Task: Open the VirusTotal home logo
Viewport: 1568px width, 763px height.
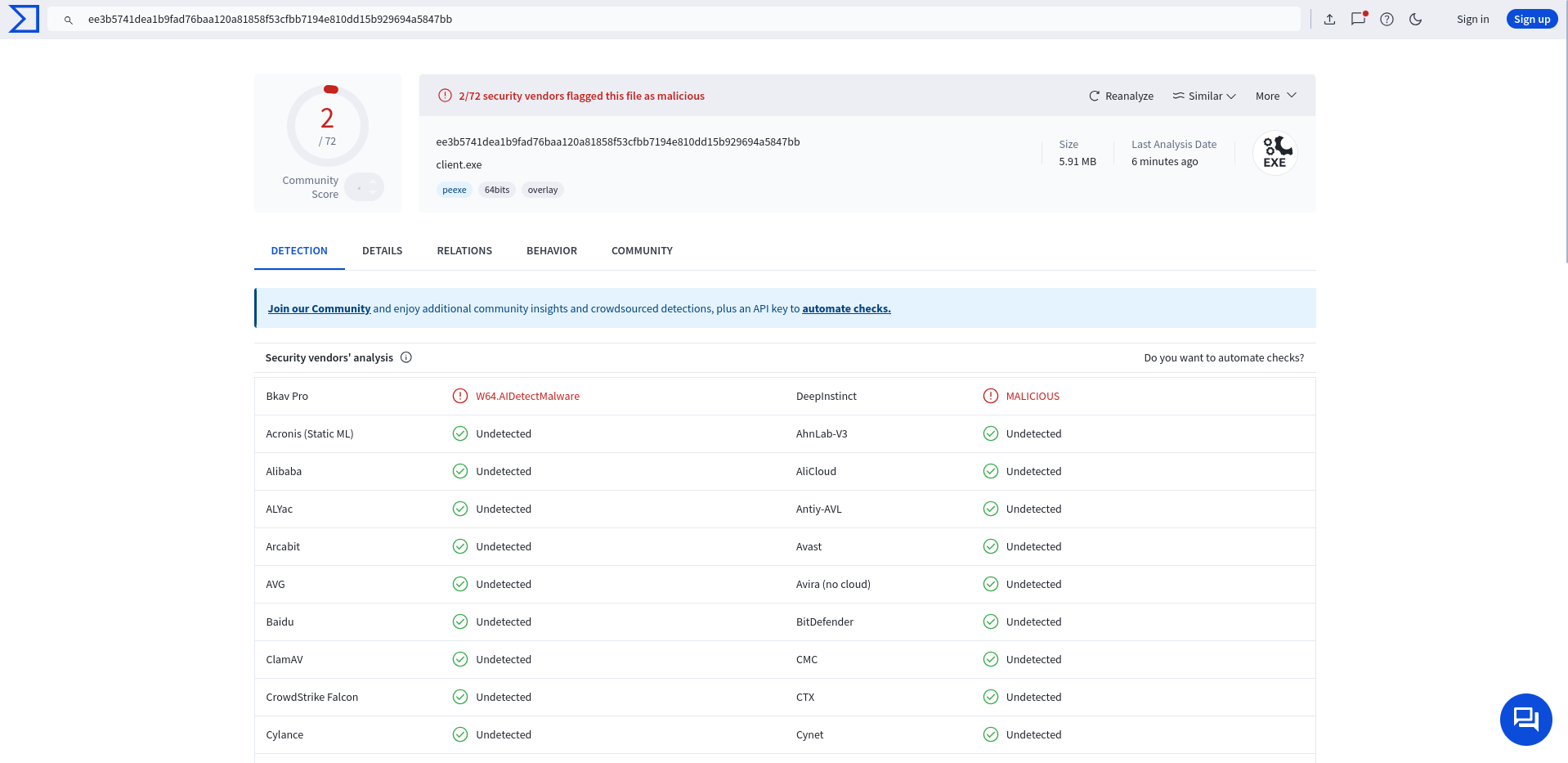Action: coord(24,19)
